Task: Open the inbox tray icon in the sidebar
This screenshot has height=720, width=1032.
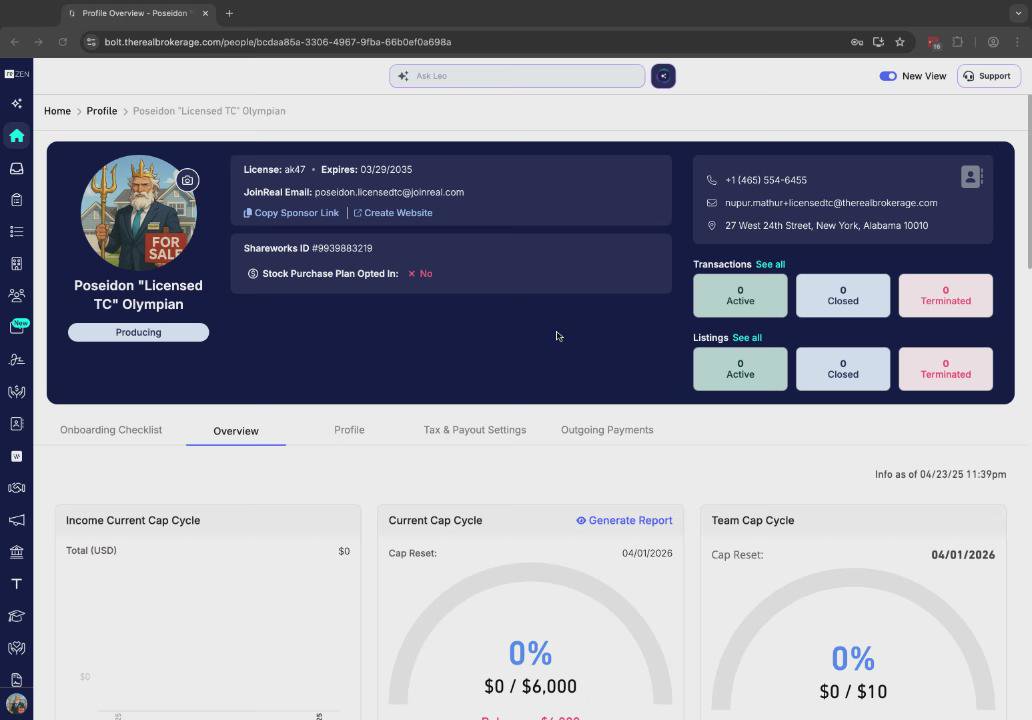Action: 16,168
